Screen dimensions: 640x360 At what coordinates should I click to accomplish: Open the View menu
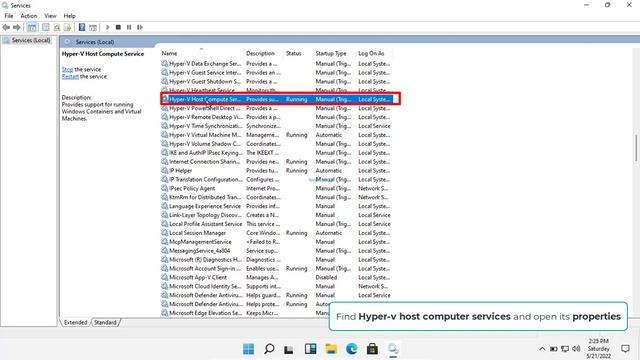point(50,16)
